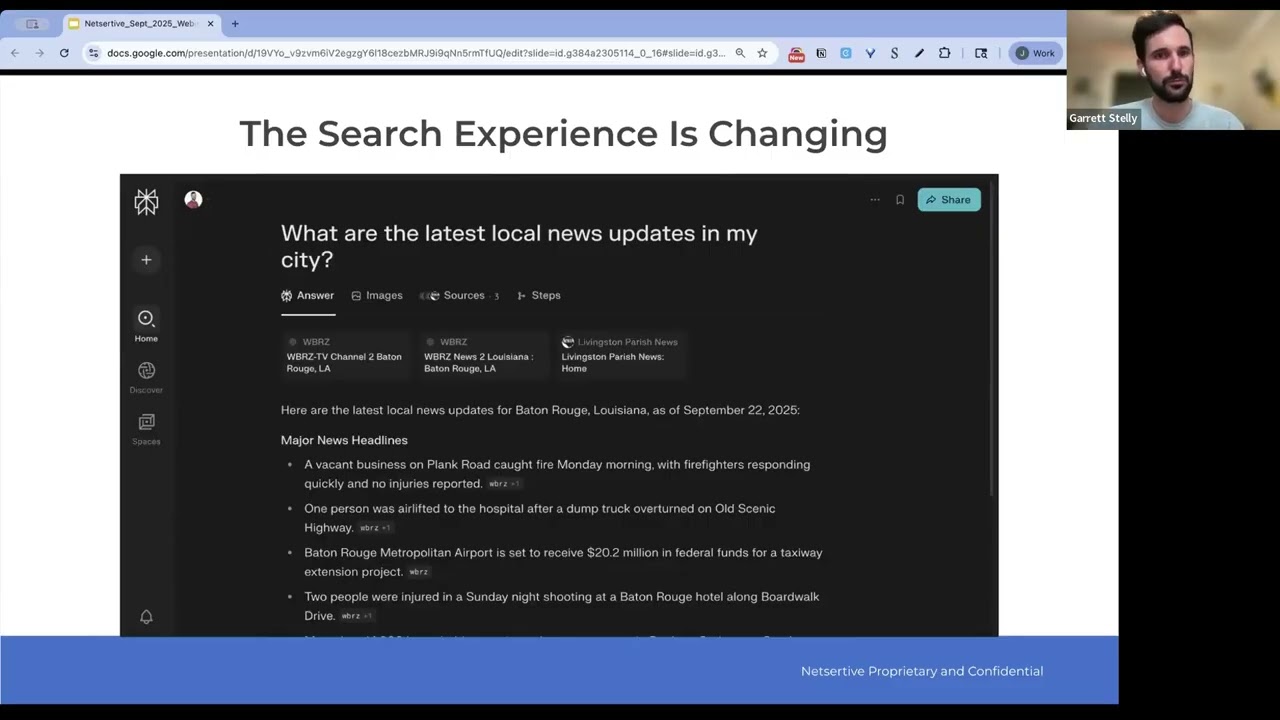This screenshot has height=720, width=1280.
Task: Click the V extension icon in toolbar
Action: click(x=870, y=53)
